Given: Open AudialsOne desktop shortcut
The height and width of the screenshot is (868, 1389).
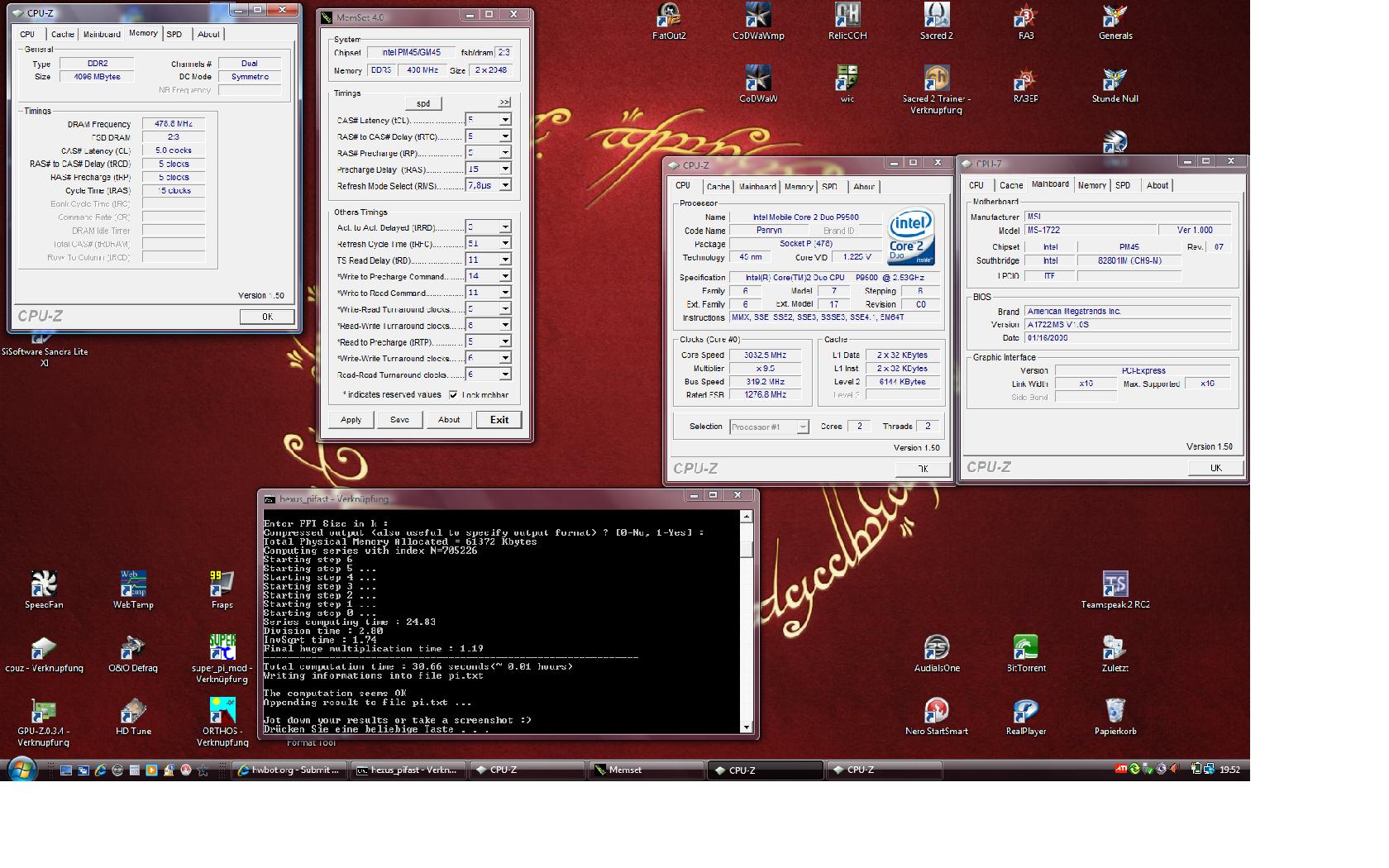Looking at the screenshot, I should [937, 654].
